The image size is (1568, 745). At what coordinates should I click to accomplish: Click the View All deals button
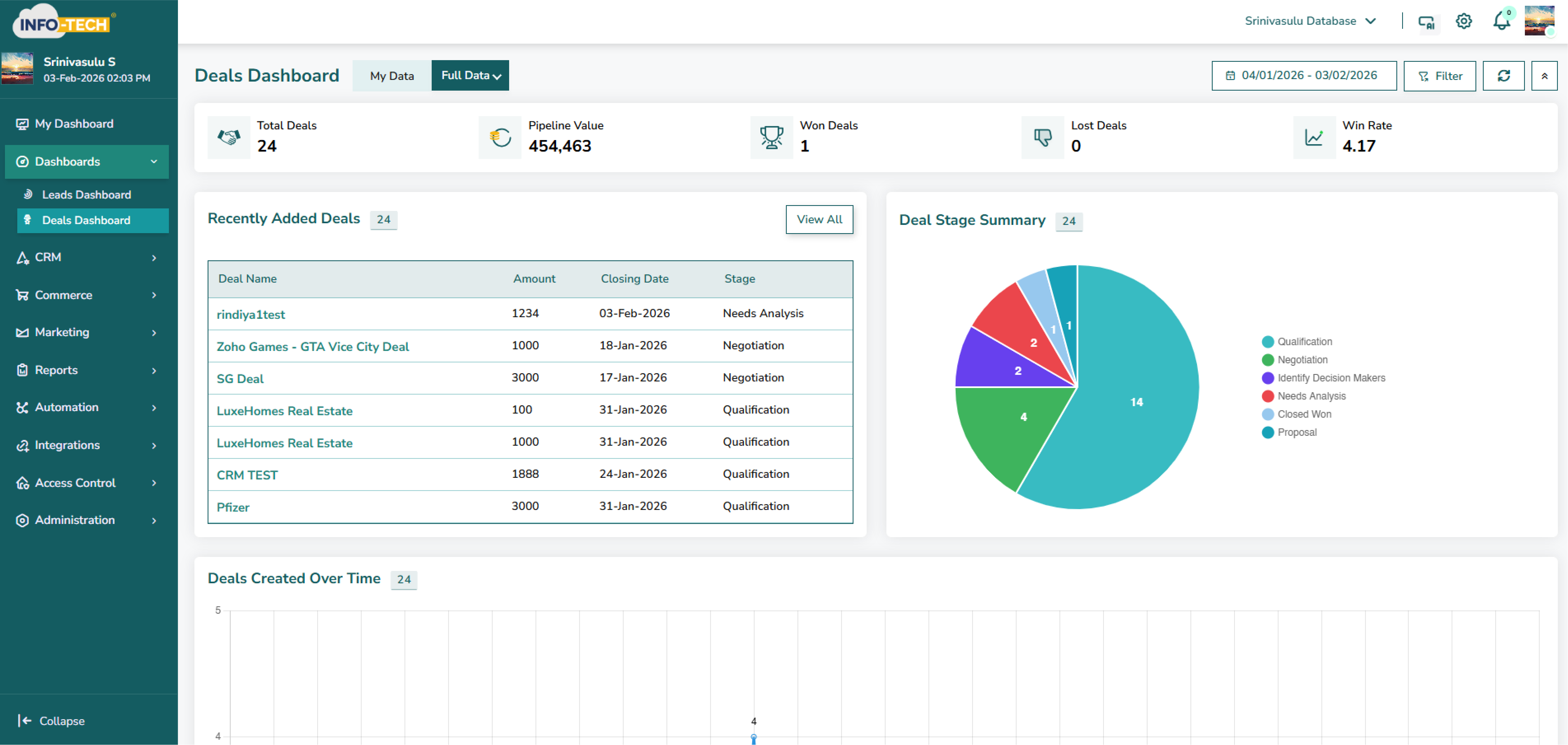pos(819,219)
